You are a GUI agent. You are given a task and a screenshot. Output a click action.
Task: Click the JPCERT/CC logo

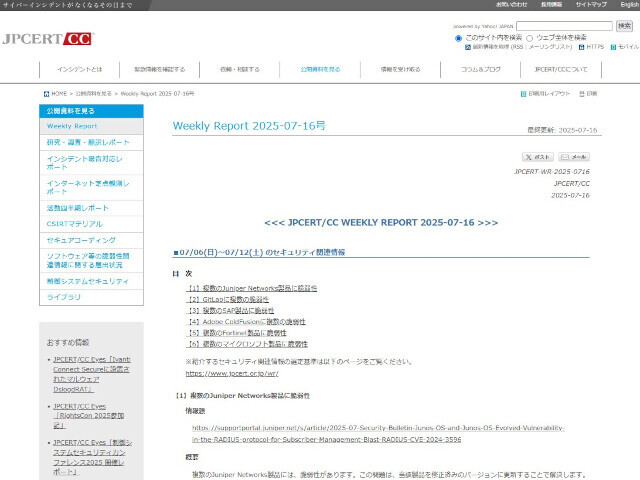pos(48,39)
